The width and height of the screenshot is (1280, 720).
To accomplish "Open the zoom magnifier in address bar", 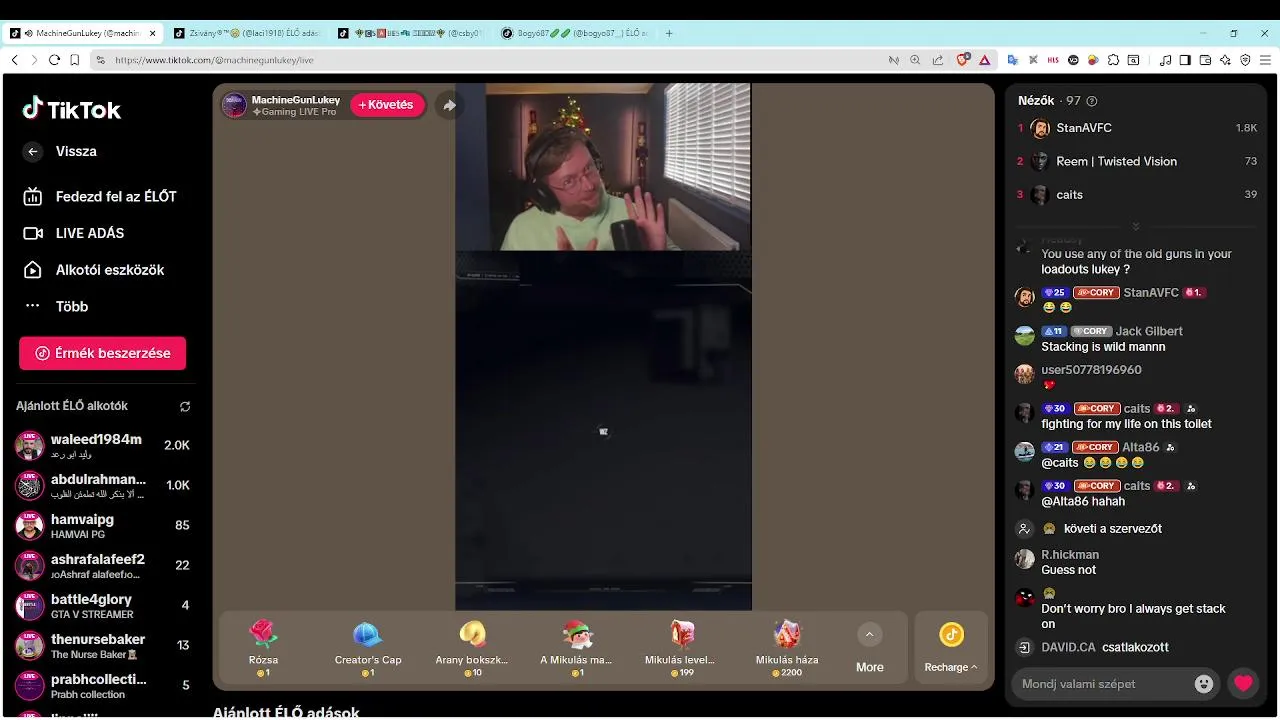I will (915, 60).
